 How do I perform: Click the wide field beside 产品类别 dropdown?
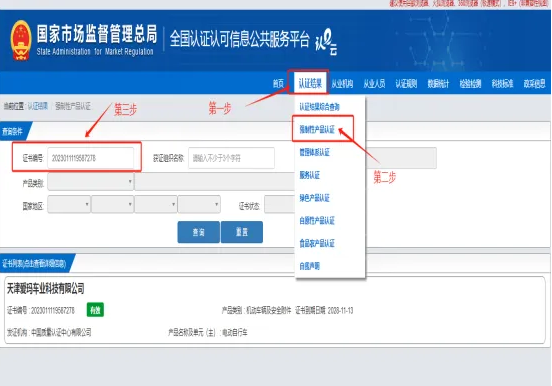coord(214,182)
